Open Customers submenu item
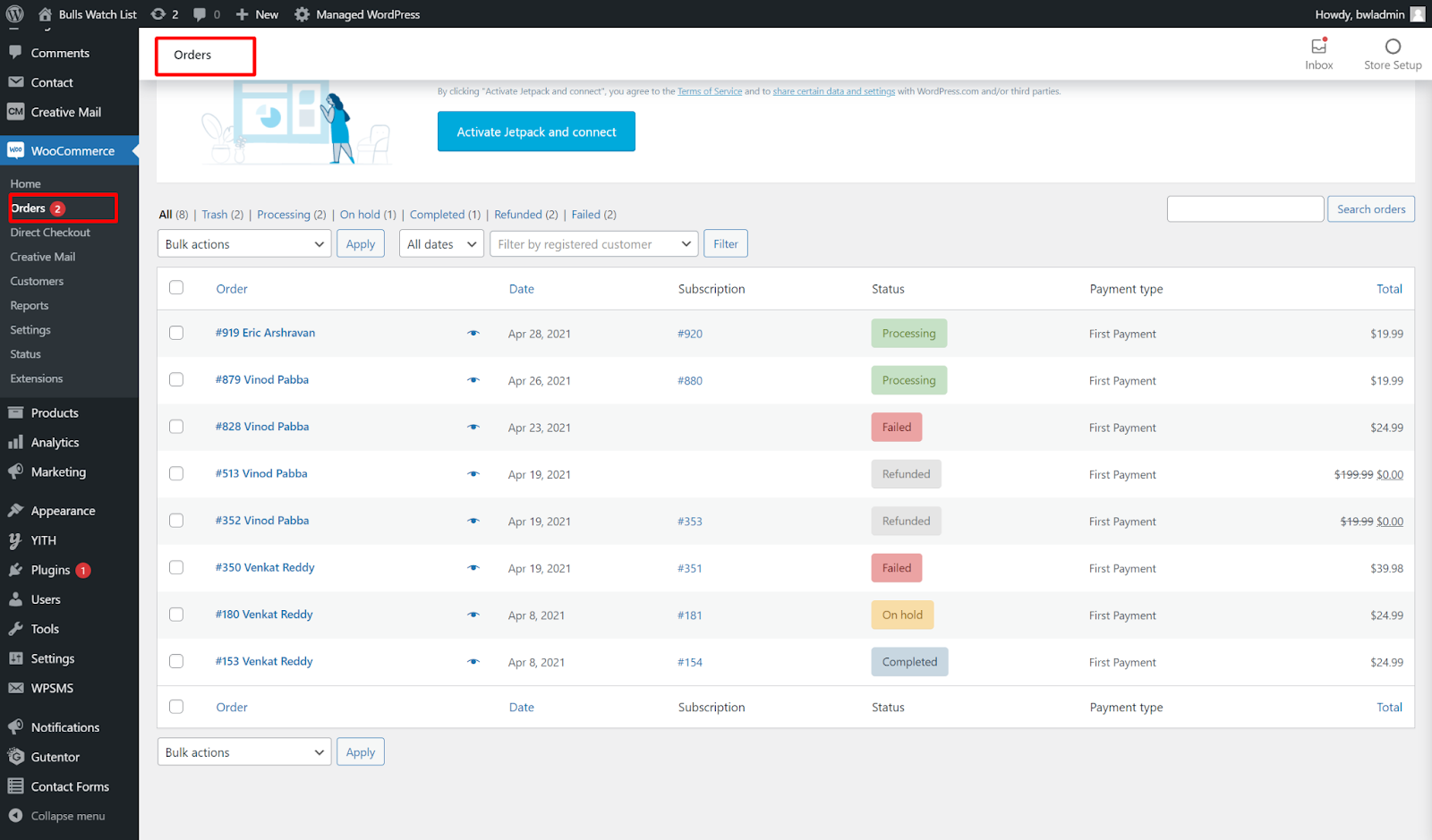Viewport: 1432px width, 840px height. 37,281
